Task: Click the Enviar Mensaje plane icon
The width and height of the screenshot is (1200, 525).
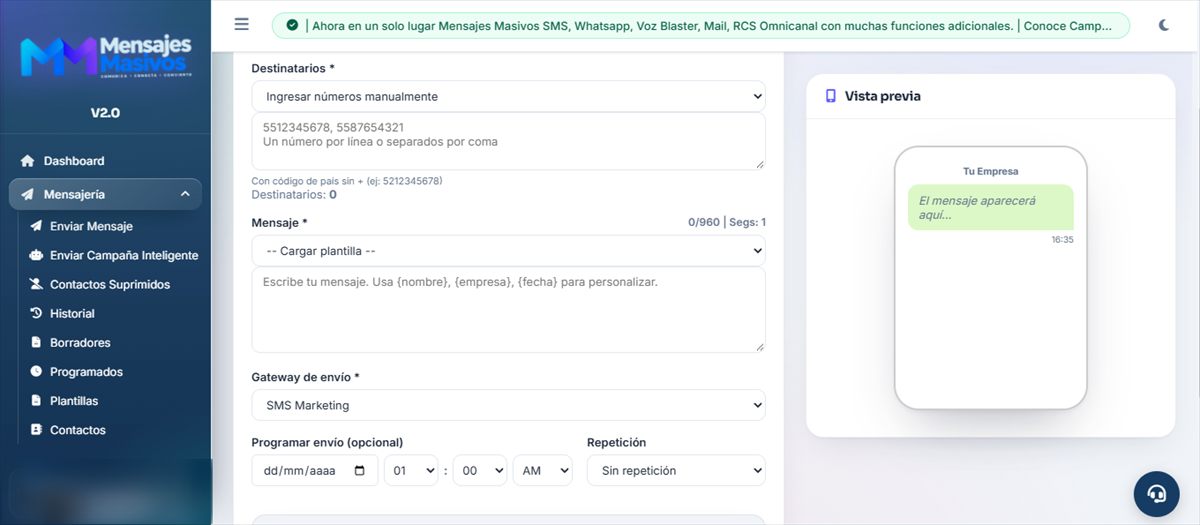Action: pyautogui.click(x=37, y=226)
